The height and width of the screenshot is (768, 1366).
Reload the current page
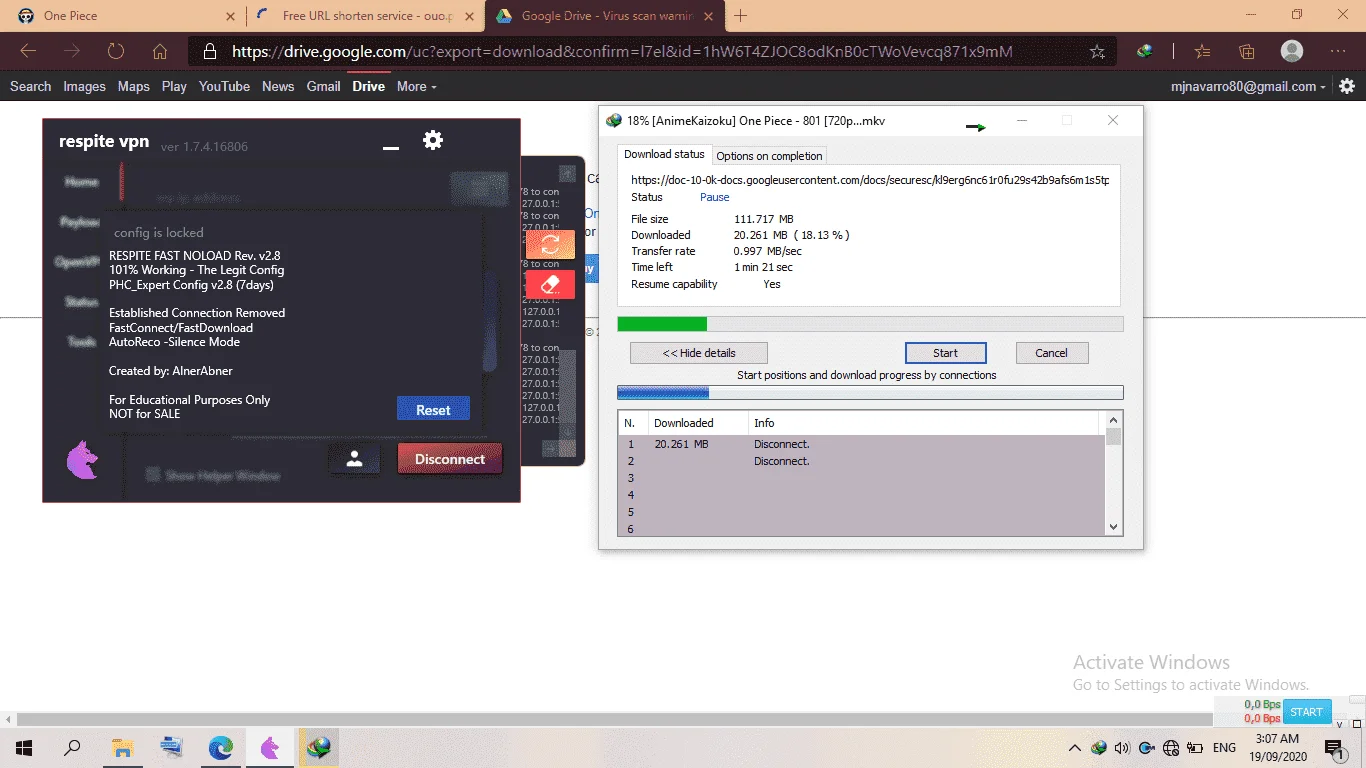click(116, 51)
